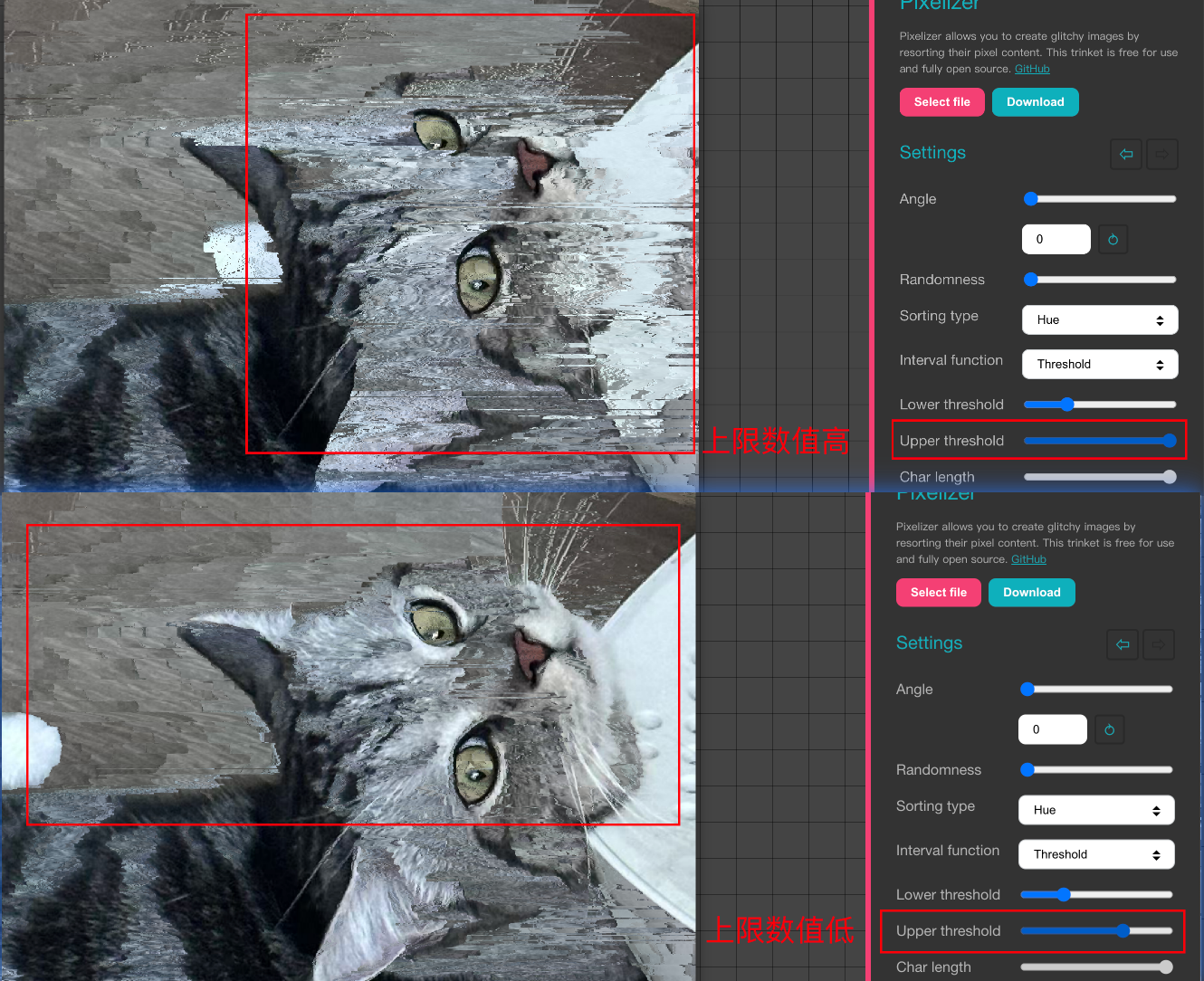Open the Sorting type Hue dropdown in top panel
1204x981 pixels.
(1100, 320)
